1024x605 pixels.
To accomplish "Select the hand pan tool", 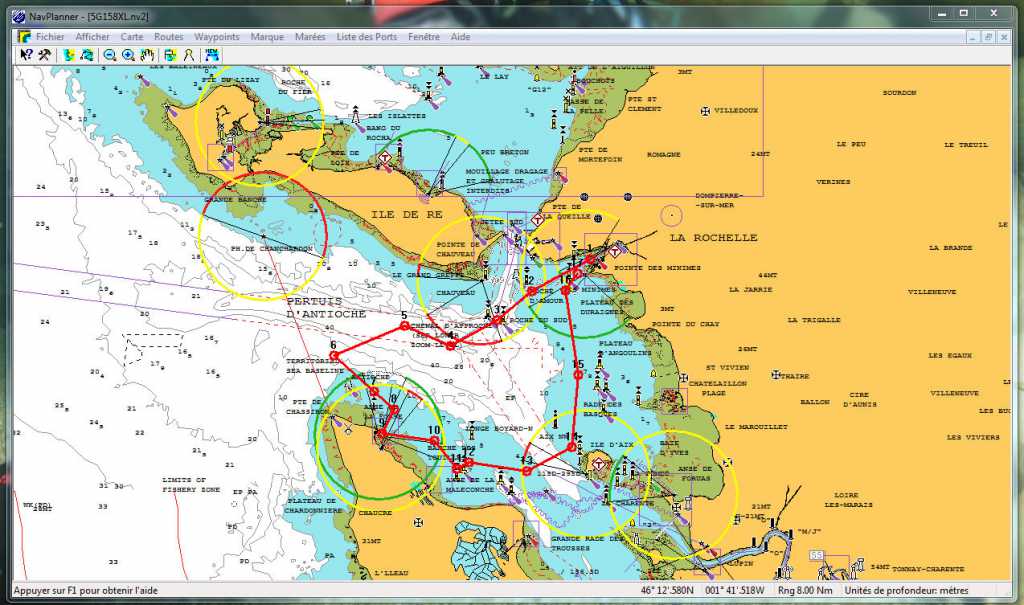I will click(x=147, y=55).
